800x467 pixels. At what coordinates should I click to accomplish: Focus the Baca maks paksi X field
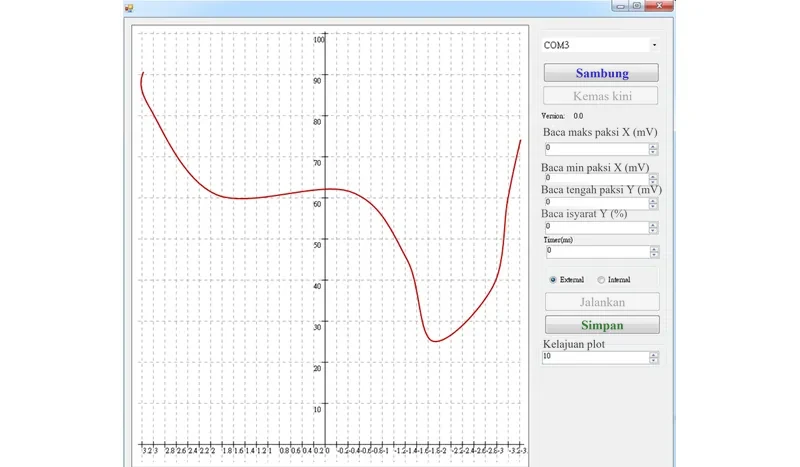[x=596, y=149]
